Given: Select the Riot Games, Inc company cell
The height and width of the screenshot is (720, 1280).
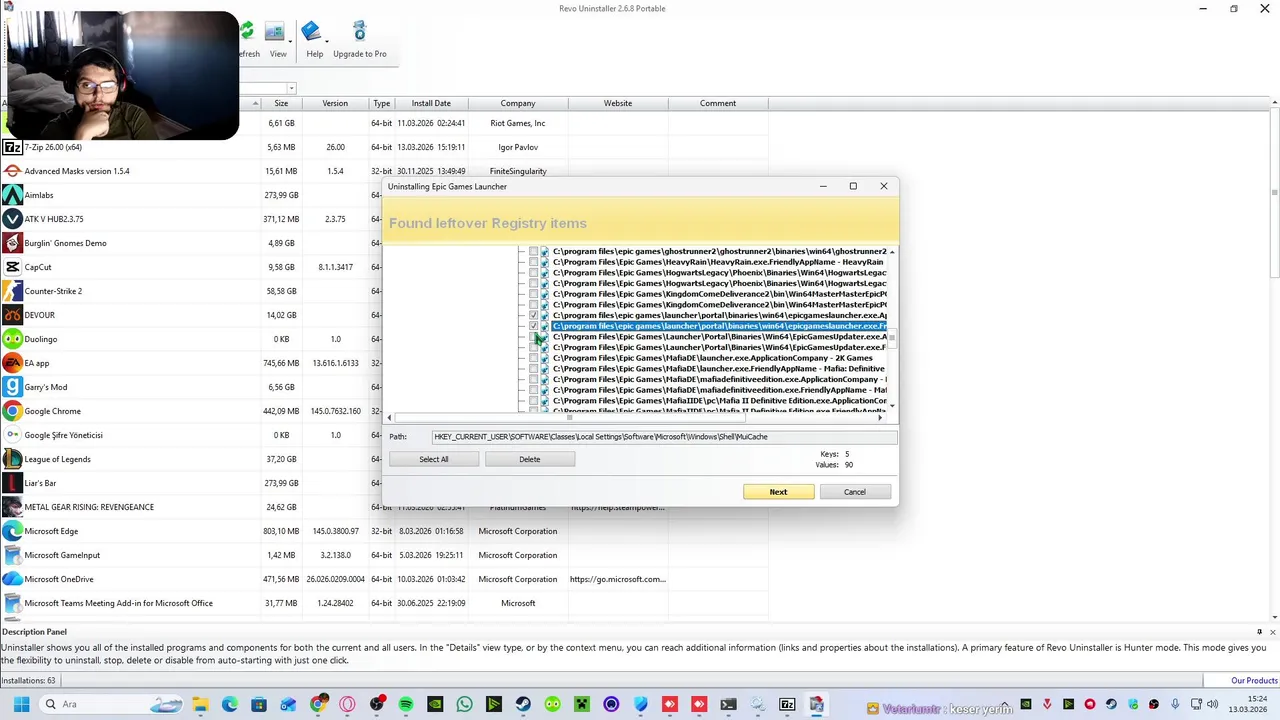Looking at the screenshot, I should (x=518, y=123).
